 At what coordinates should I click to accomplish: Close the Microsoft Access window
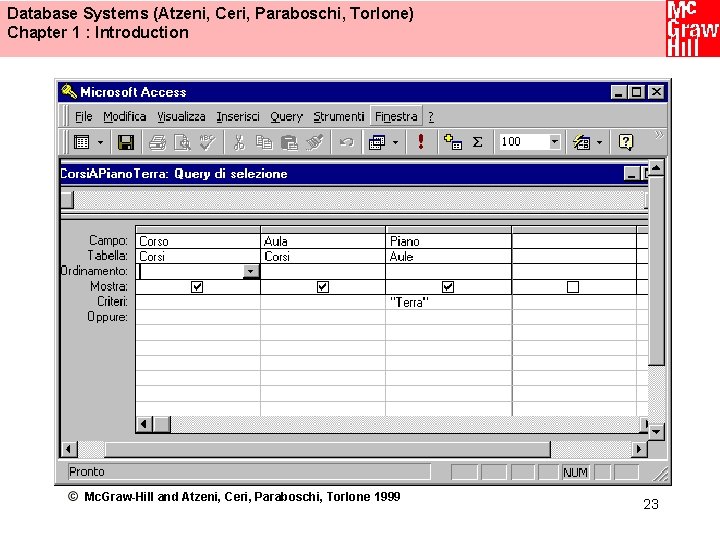pos(657,92)
